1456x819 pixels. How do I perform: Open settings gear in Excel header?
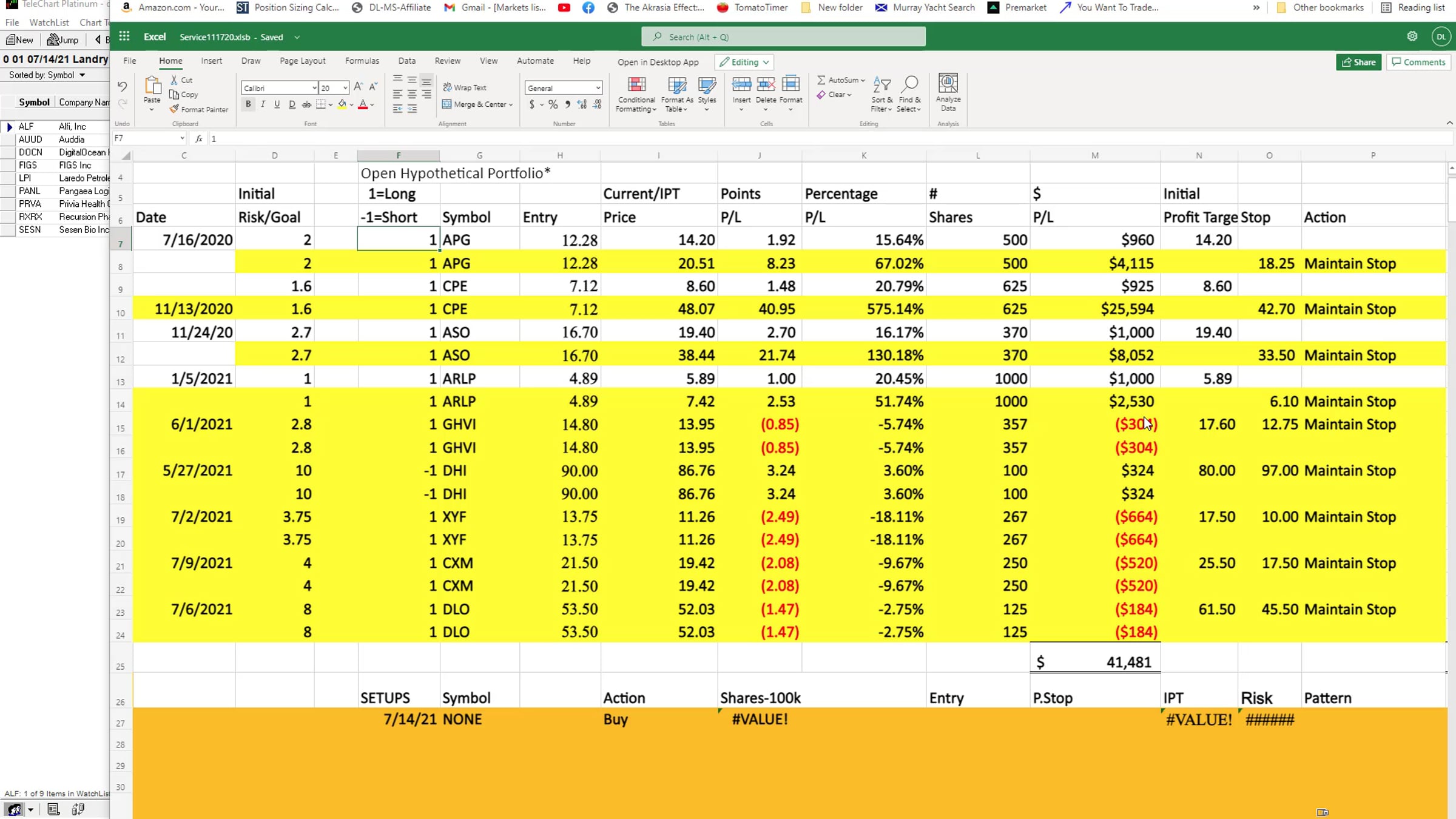tap(1412, 36)
